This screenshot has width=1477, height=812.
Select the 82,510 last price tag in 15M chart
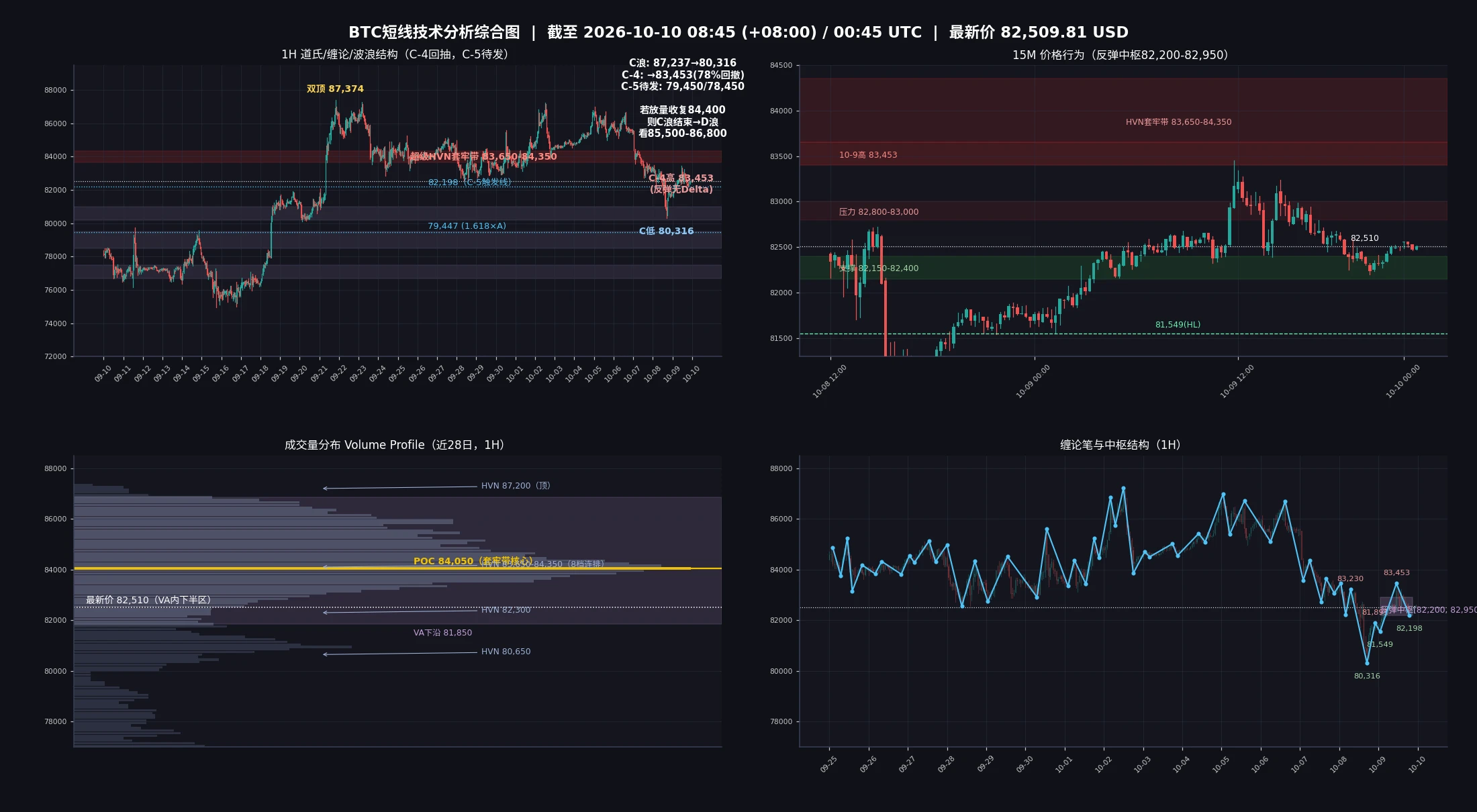(x=1364, y=238)
